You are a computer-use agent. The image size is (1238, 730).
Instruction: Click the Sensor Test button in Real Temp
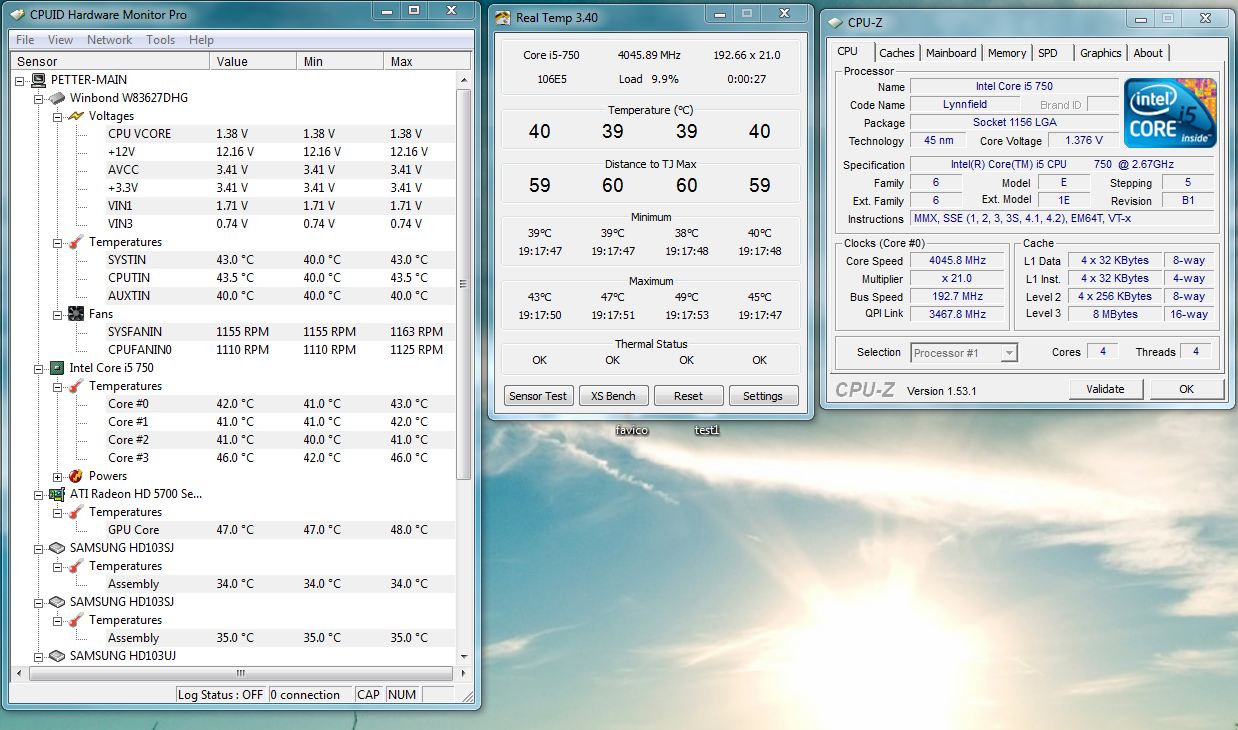coord(538,396)
